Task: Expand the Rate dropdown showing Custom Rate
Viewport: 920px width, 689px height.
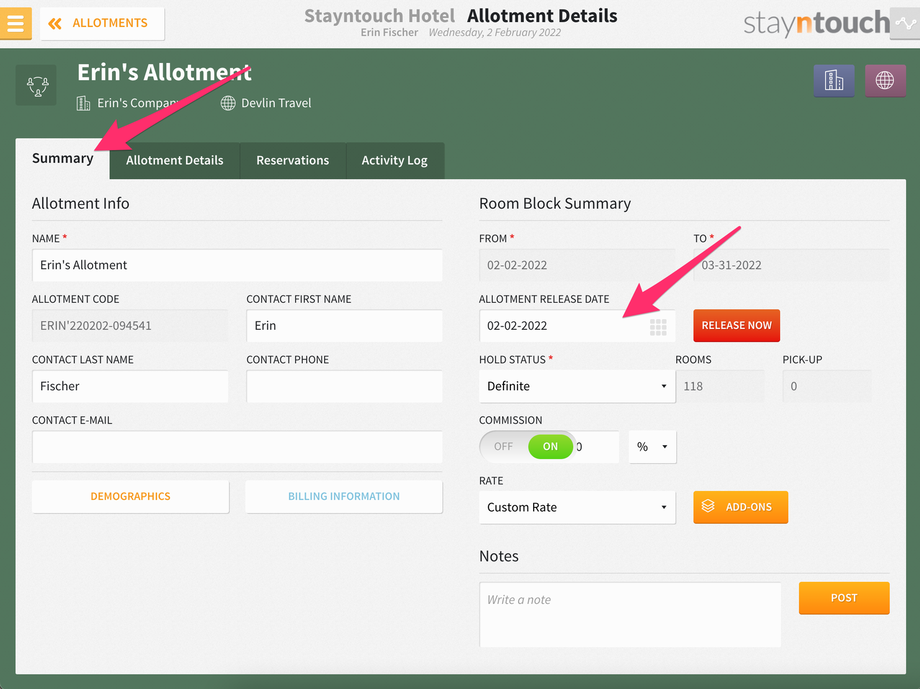Action: (x=577, y=507)
